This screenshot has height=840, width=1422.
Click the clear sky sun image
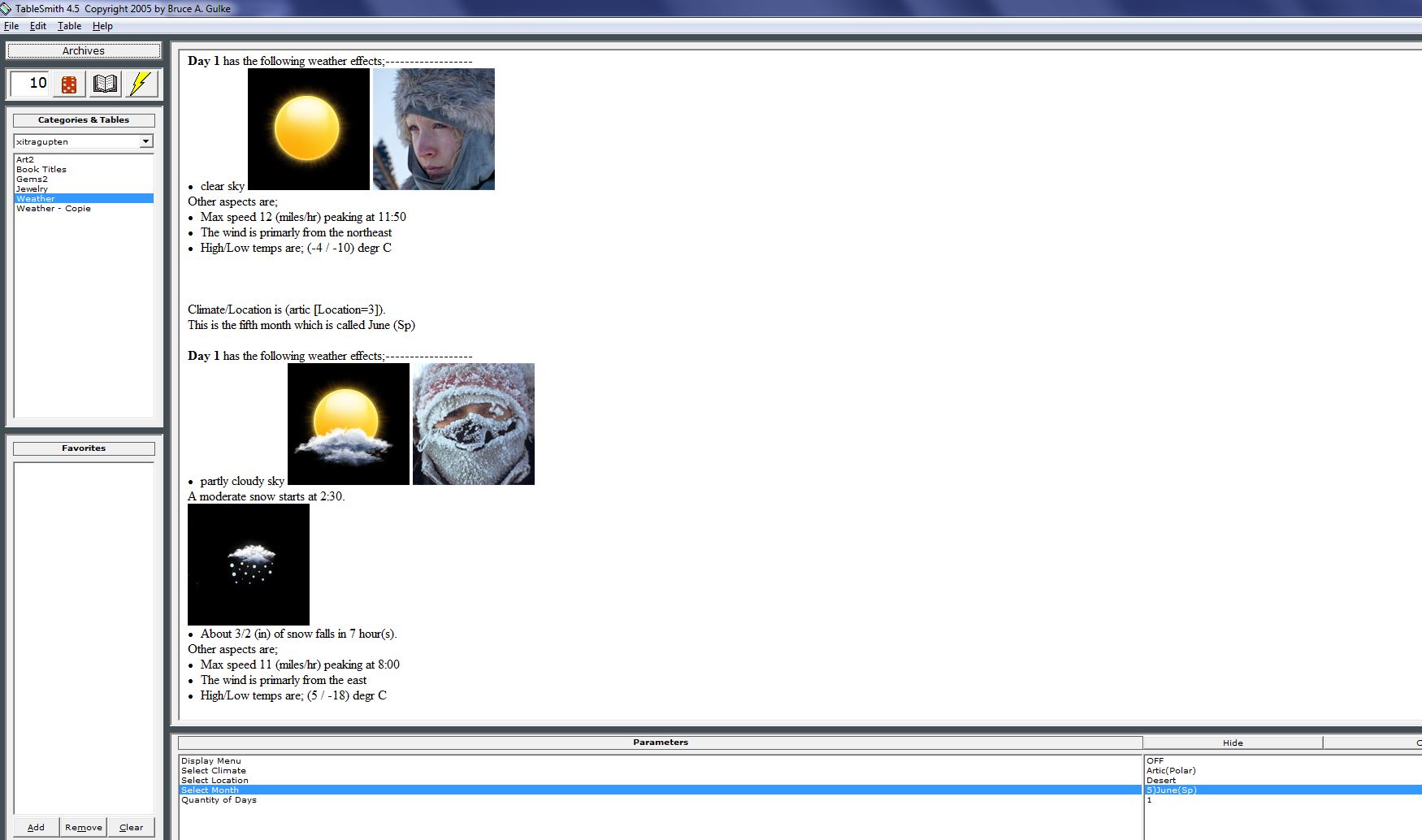click(309, 129)
